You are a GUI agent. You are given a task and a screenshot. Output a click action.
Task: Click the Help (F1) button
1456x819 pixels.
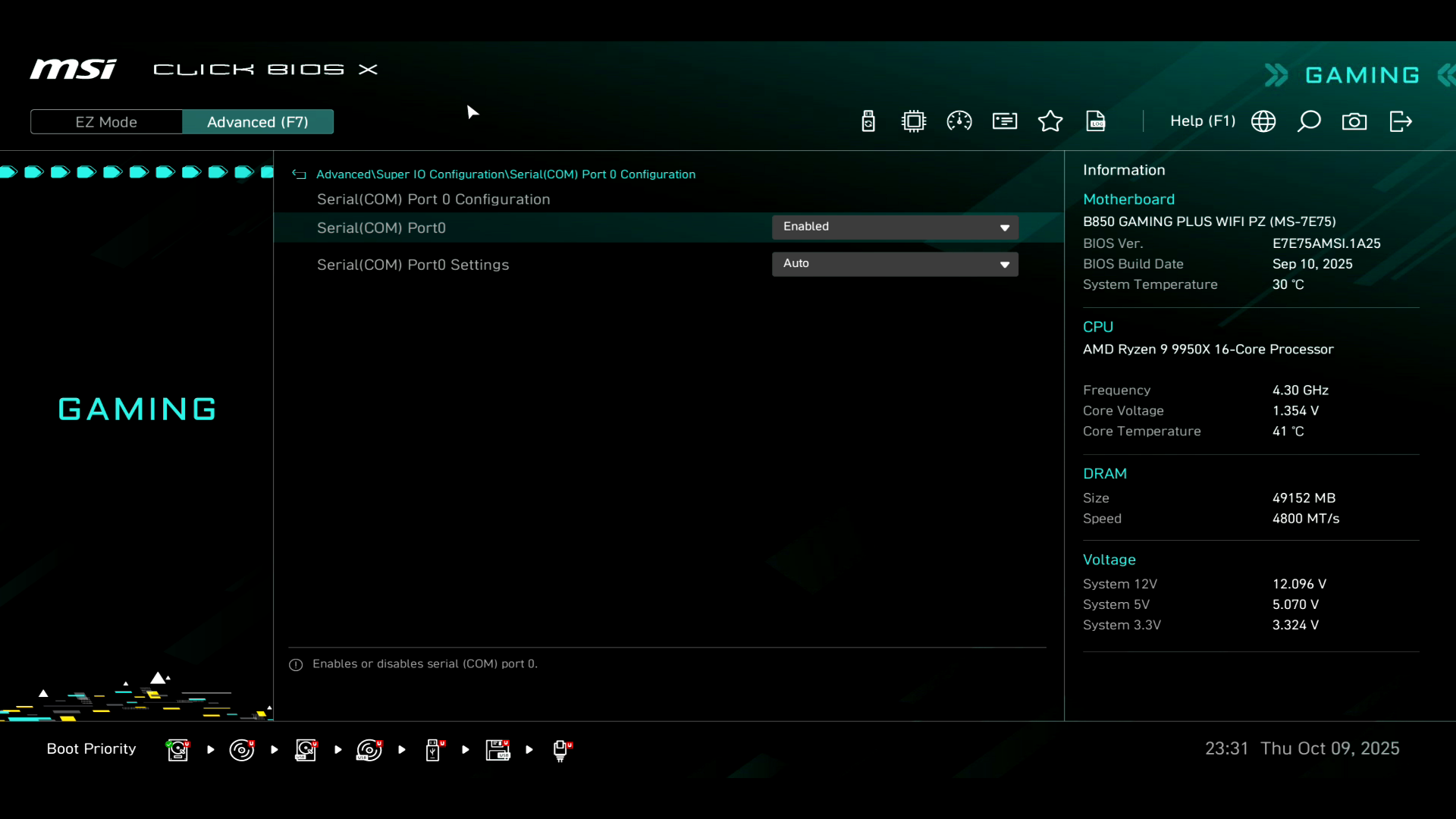coord(1202,121)
